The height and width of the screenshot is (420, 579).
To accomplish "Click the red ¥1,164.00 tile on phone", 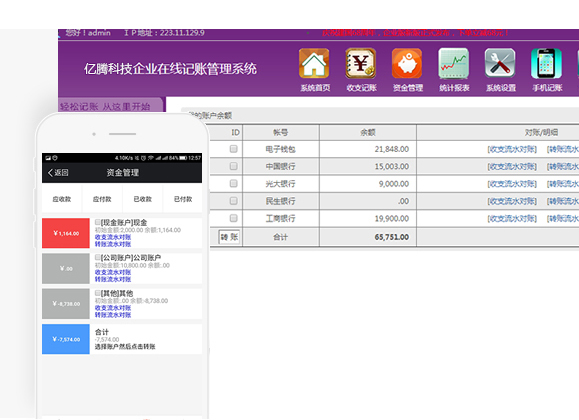I will [x=66, y=233].
